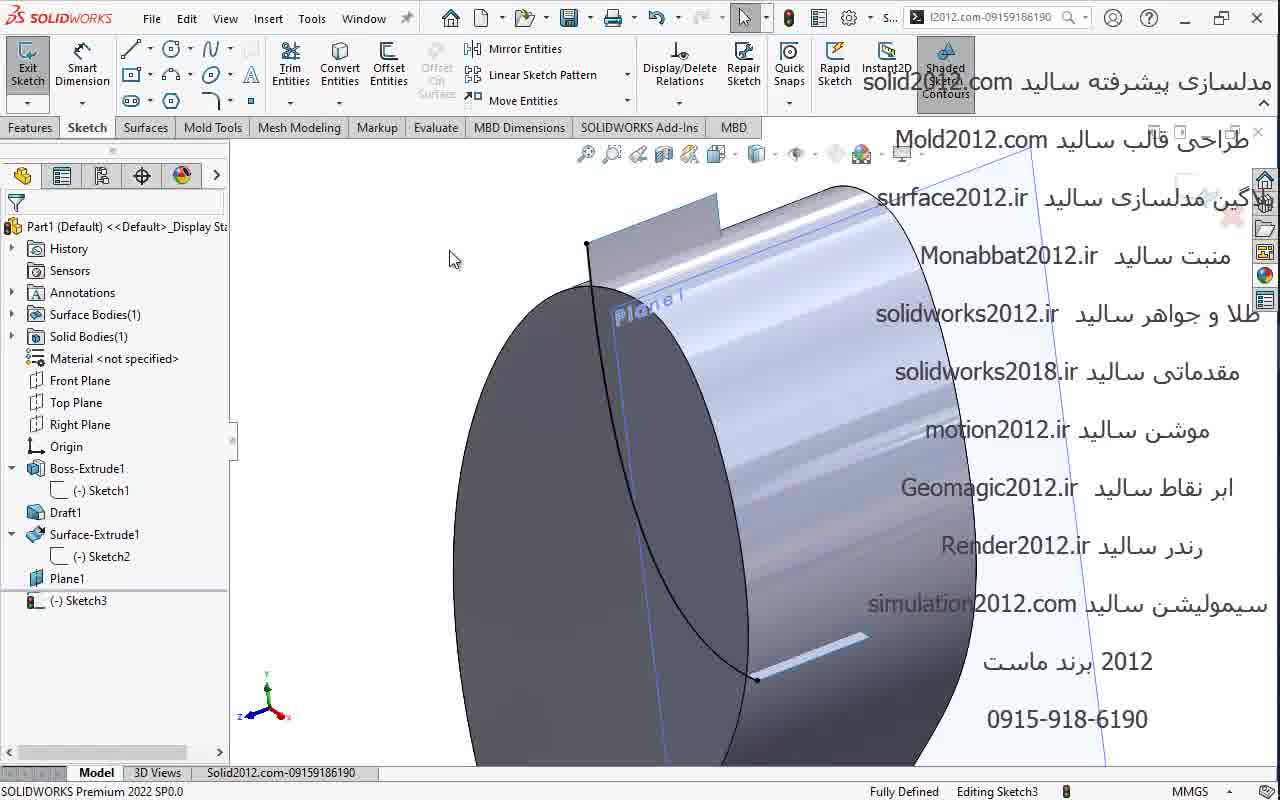
Task: Click the New document icon
Action: point(482,18)
